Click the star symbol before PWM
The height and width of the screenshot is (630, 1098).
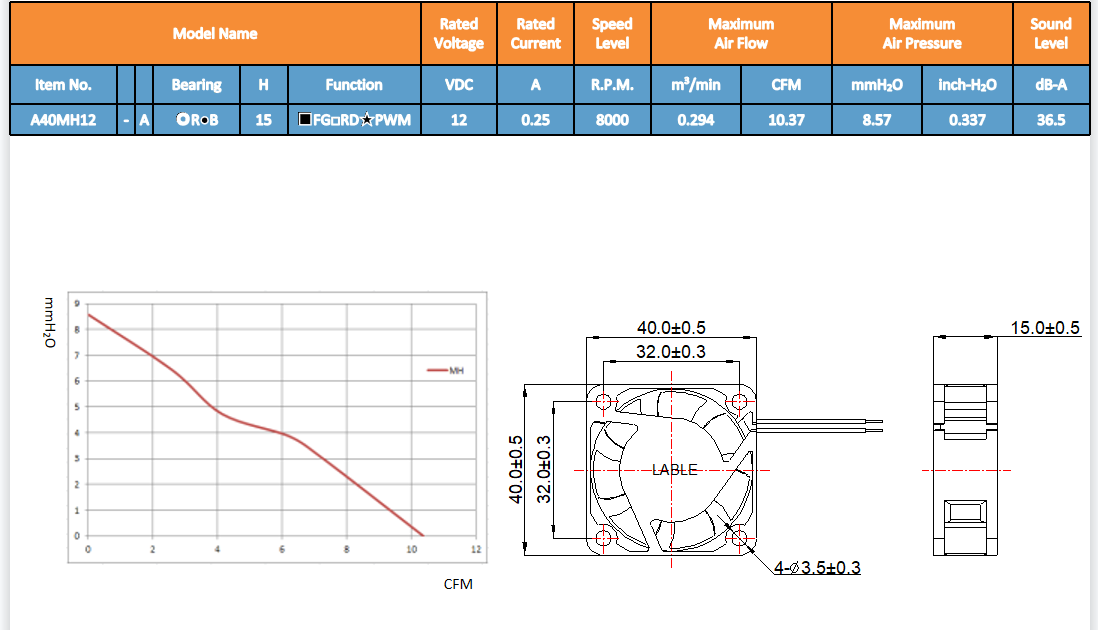click(367, 121)
